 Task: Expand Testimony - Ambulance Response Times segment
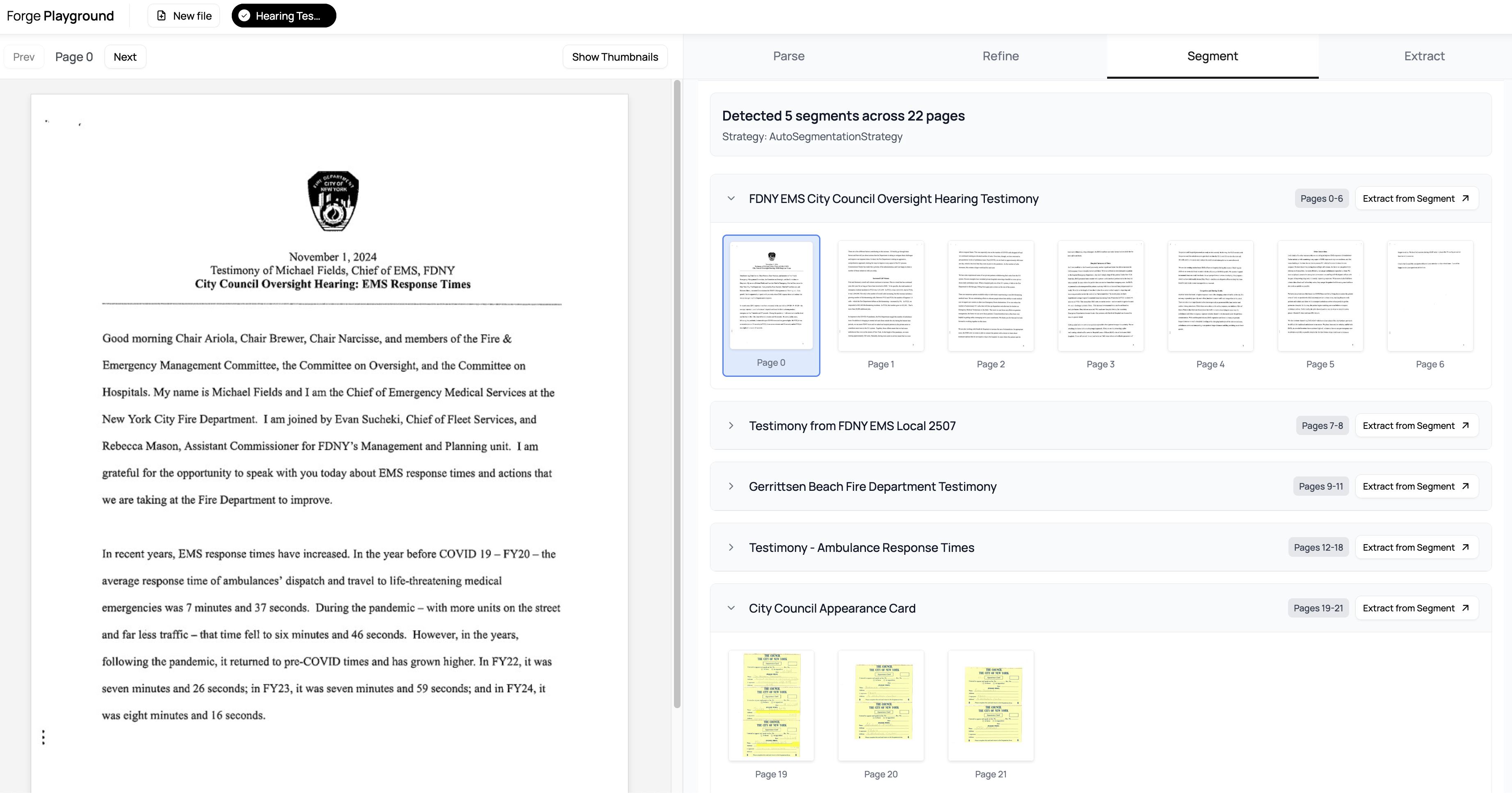point(731,547)
